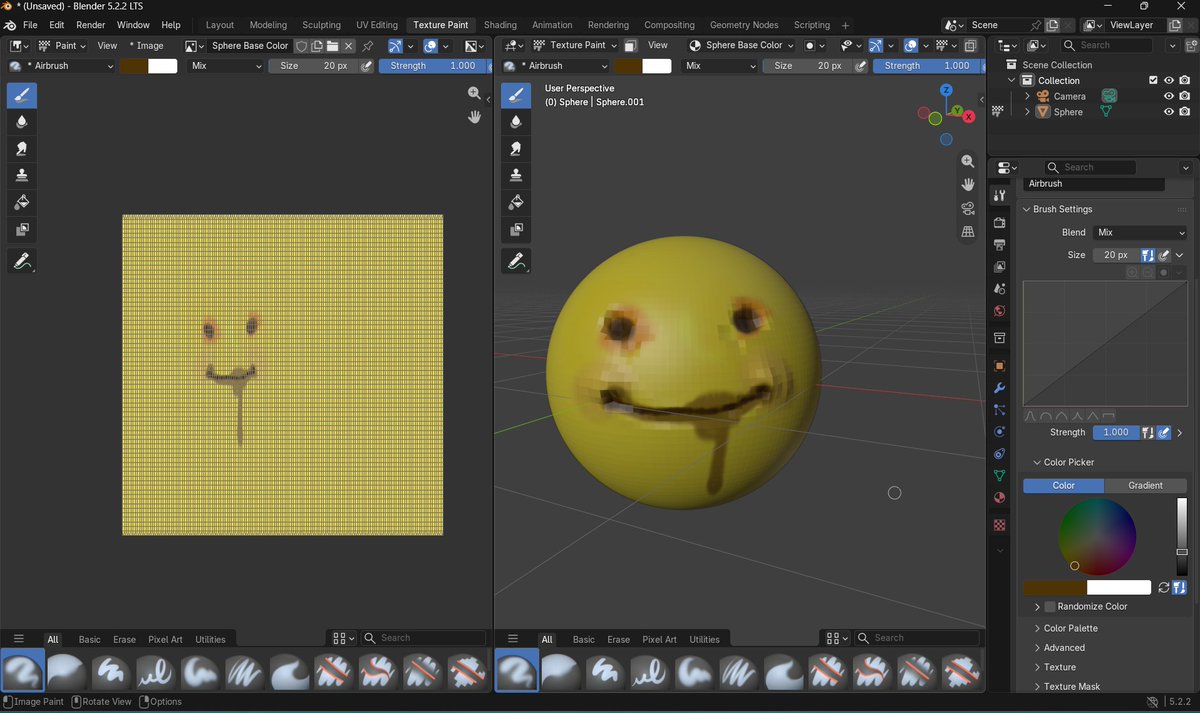Expand the Color Palette panel

coord(1070,628)
